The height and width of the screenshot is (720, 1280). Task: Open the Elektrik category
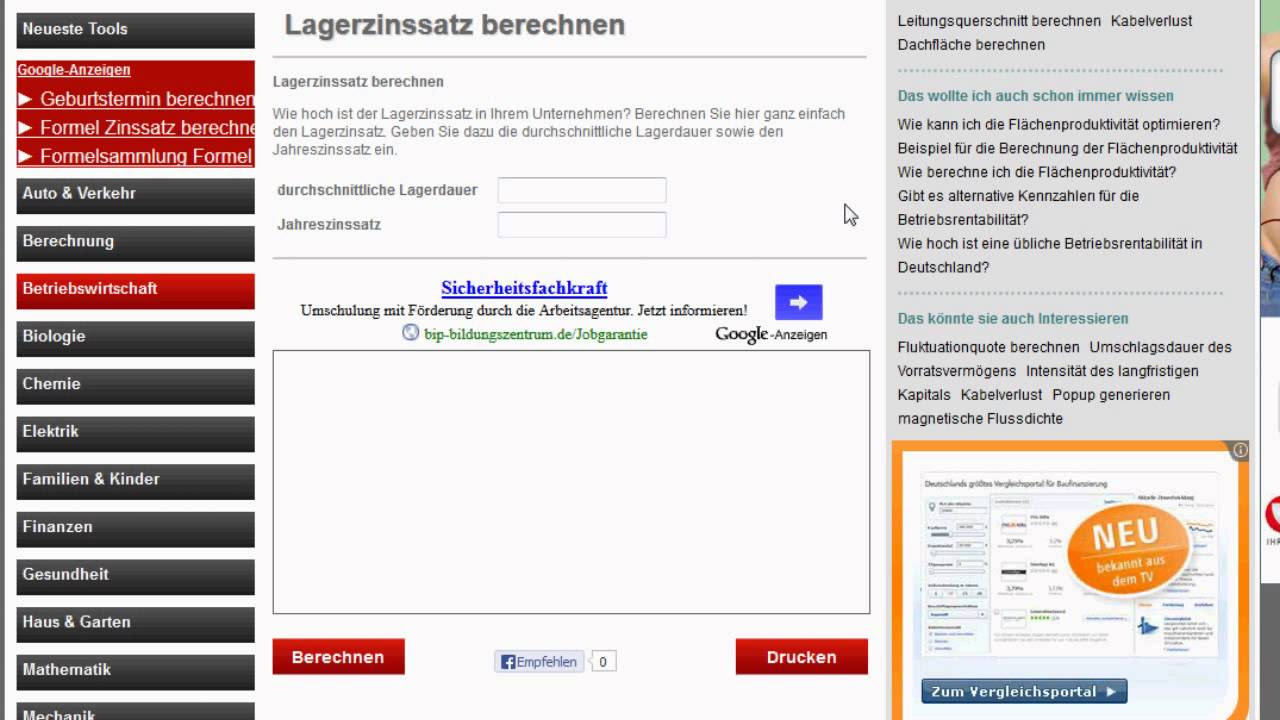point(136,432)
